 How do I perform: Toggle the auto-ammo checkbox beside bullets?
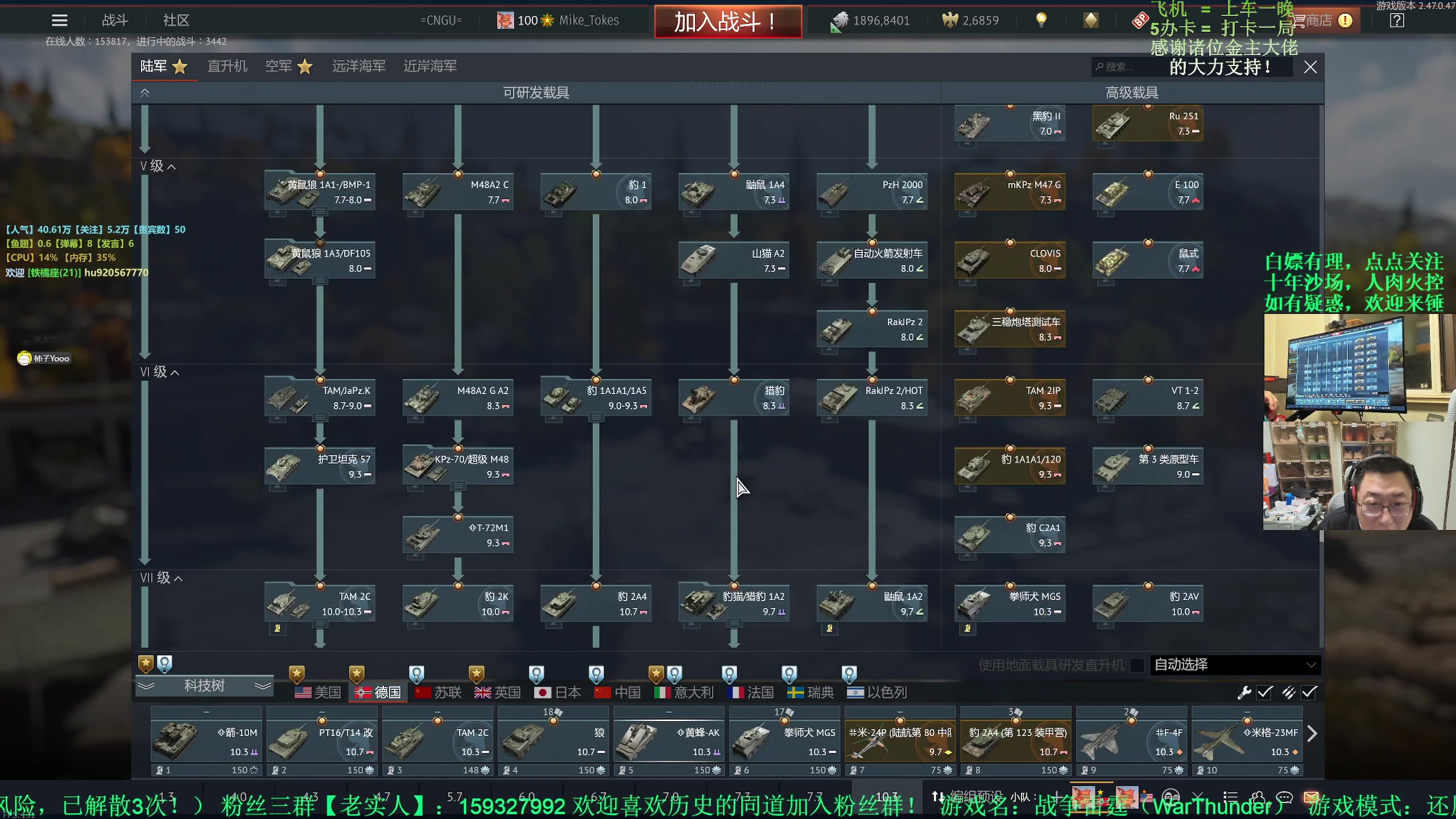coord(1309,692)
